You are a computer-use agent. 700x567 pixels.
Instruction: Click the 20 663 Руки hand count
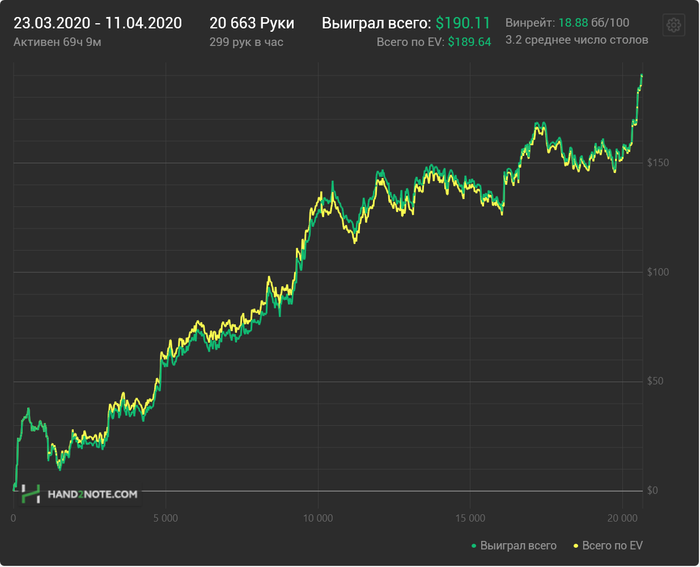click(252, 23)
